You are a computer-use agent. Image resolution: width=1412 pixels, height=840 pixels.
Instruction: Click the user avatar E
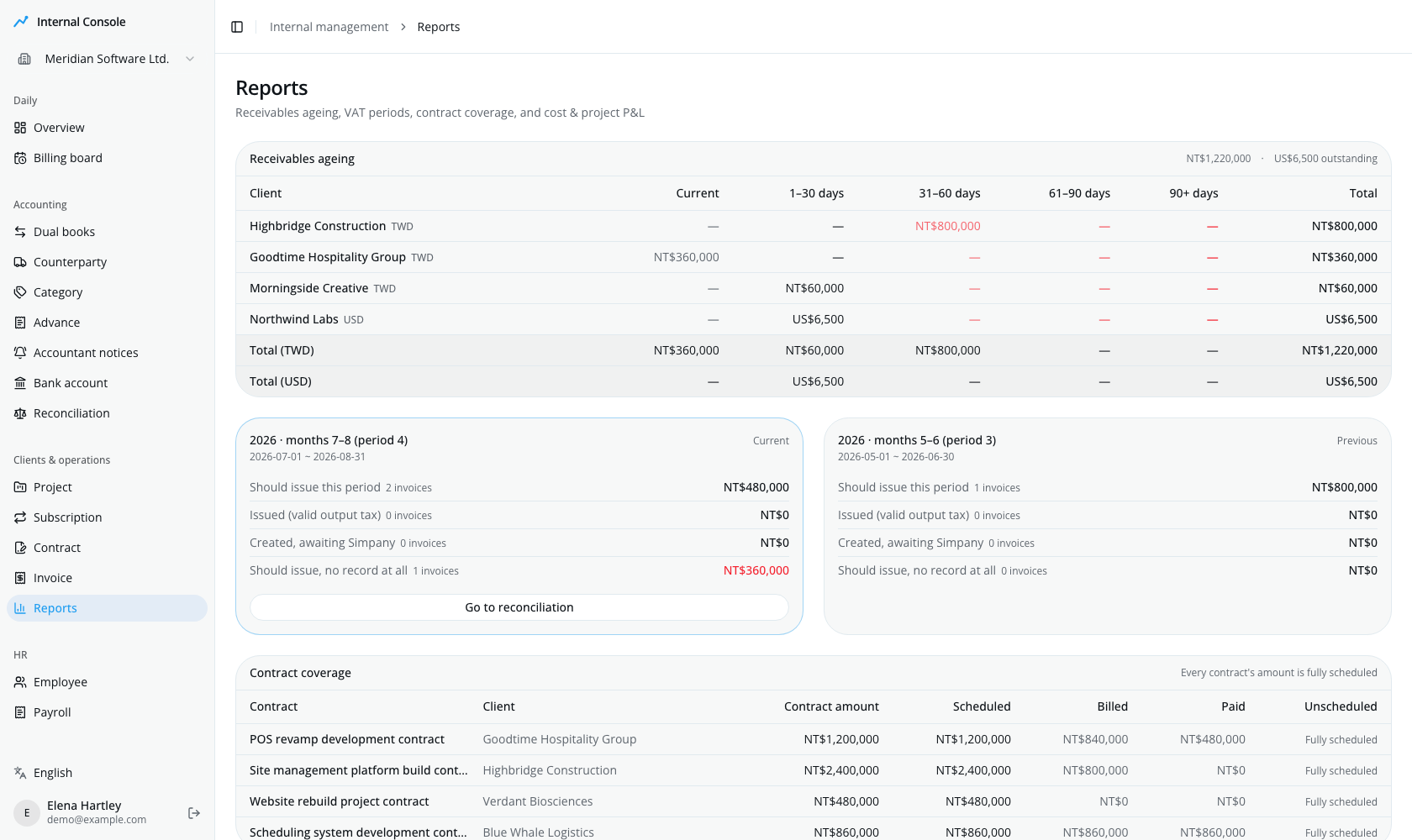click(27, 813)
